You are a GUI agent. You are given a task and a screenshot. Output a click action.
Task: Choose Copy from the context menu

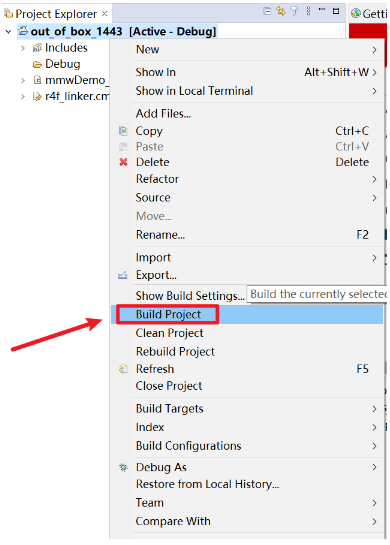(247, 131)
